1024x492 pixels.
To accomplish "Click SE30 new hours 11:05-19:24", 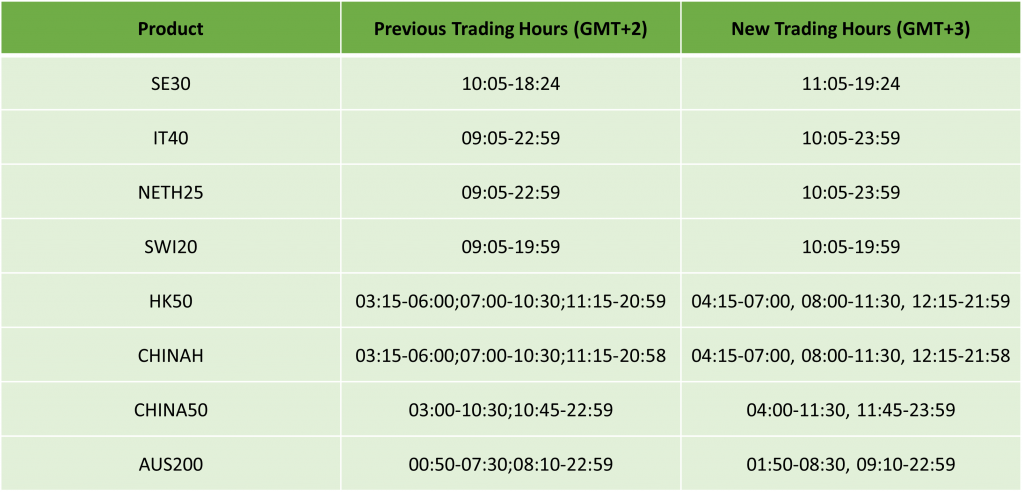I will [x=850, y=84].
